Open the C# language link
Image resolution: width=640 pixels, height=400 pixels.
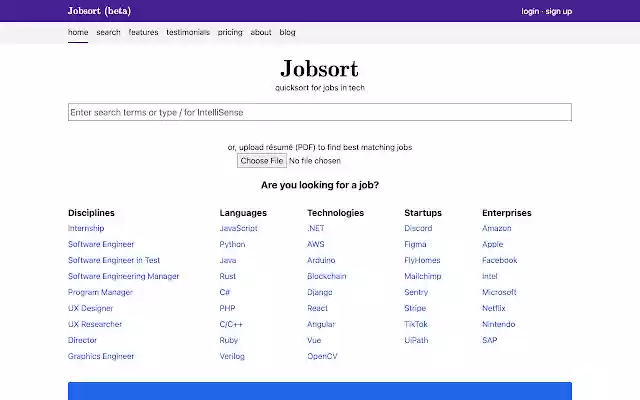225,292
